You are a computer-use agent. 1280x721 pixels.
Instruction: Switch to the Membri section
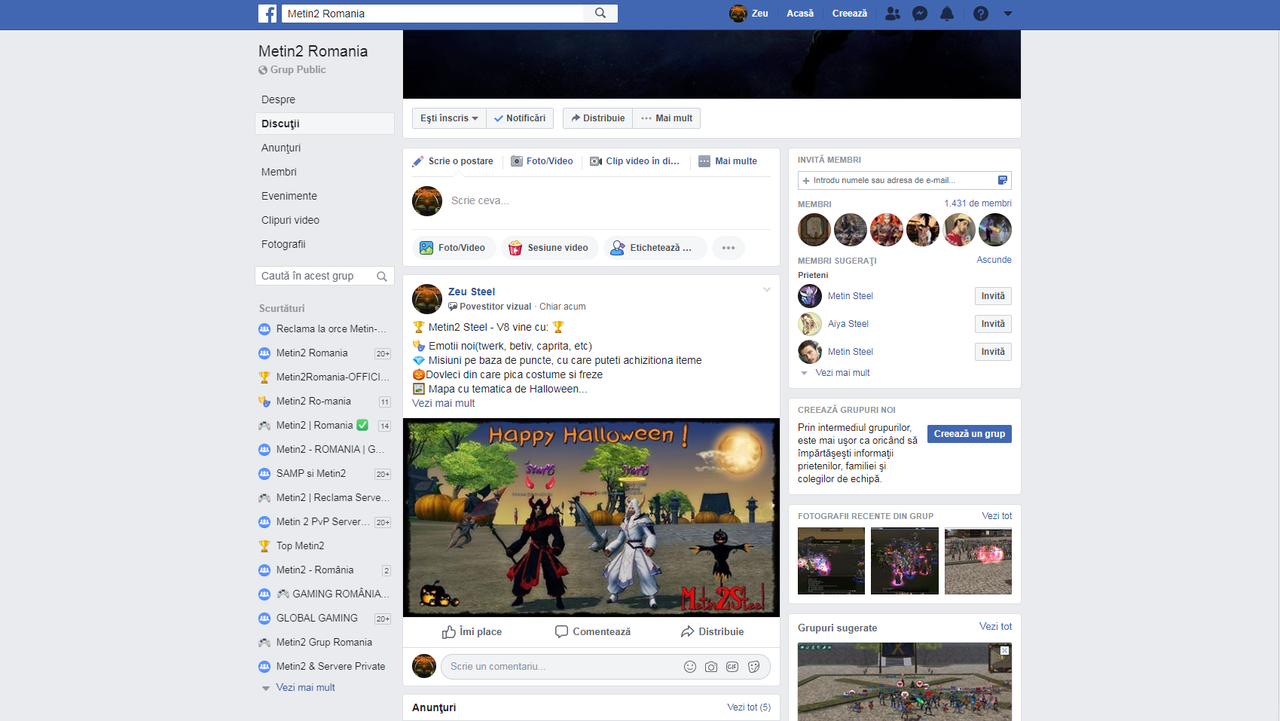click(277, 171)
